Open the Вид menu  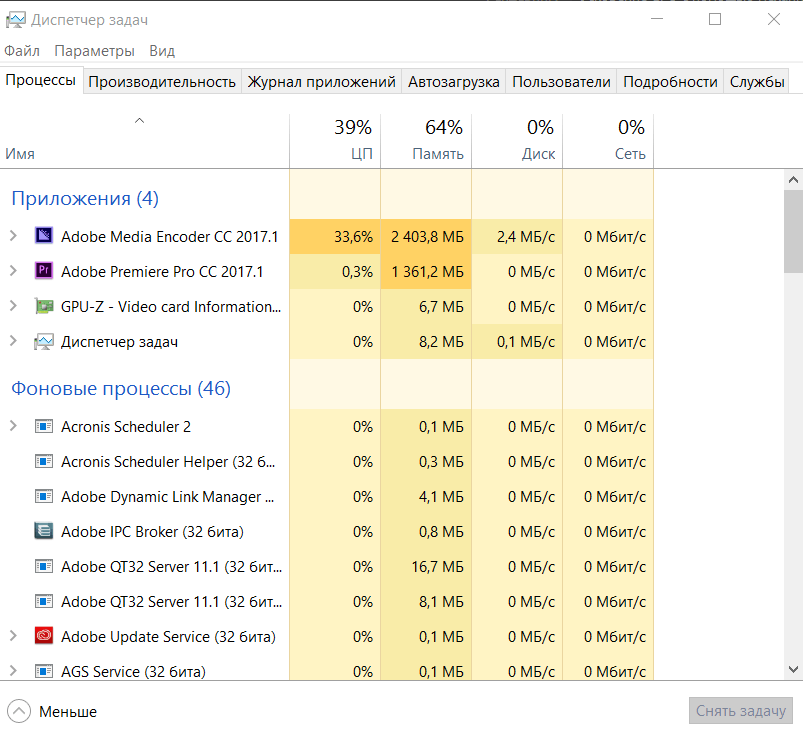pyautogui.click(x=162, y=51)
